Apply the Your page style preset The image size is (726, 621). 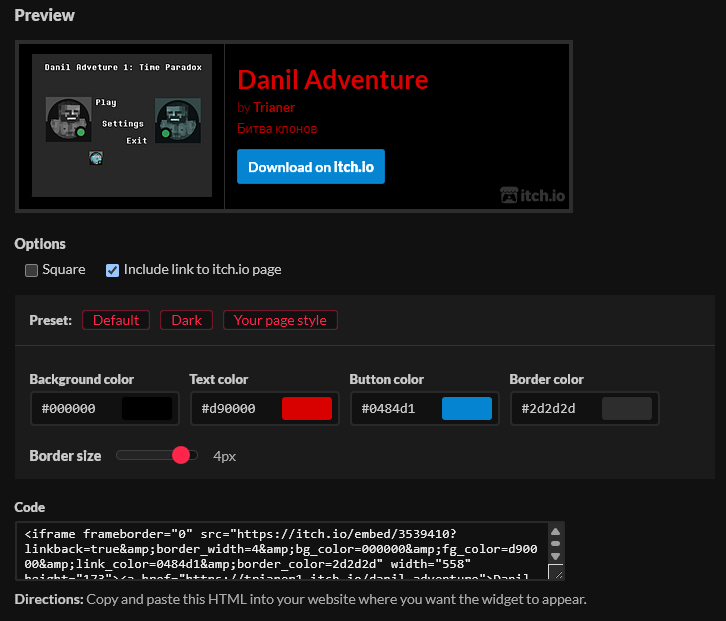tap(280, 320)
